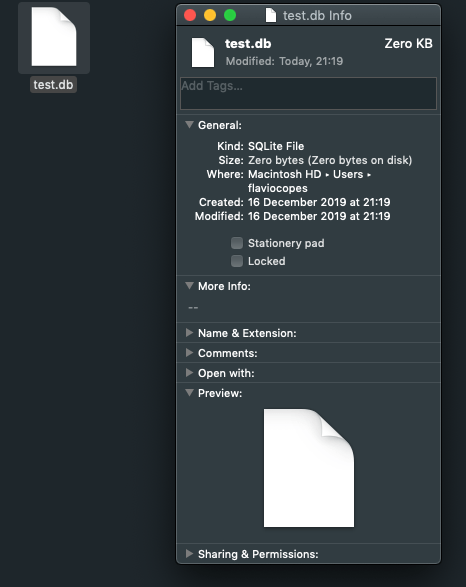
Task: Click the SQLite File kind text
Action: [276, 146]
